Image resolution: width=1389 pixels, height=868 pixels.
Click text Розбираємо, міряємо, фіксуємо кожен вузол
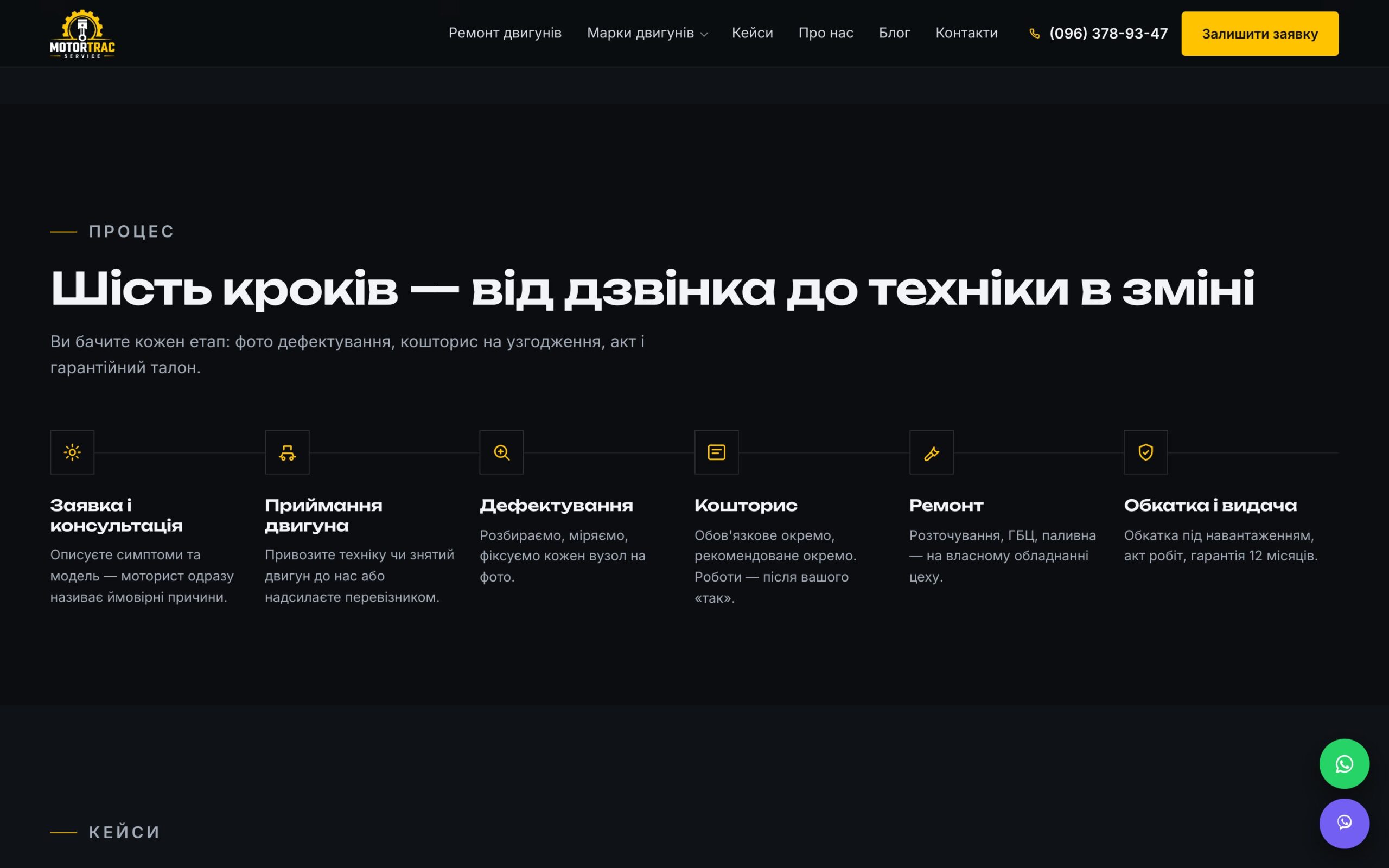point(563,556)
